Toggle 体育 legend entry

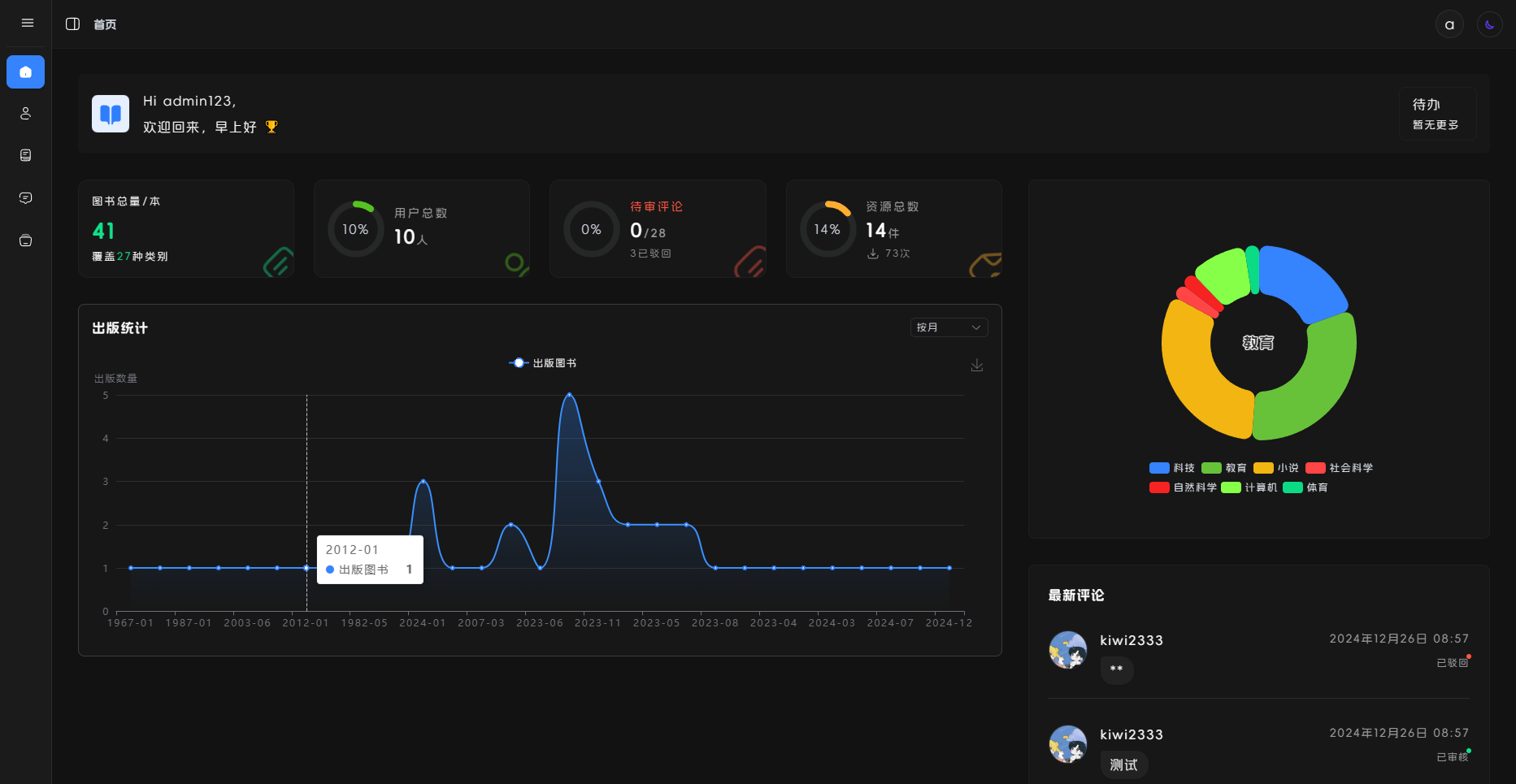pos(1305,487)
